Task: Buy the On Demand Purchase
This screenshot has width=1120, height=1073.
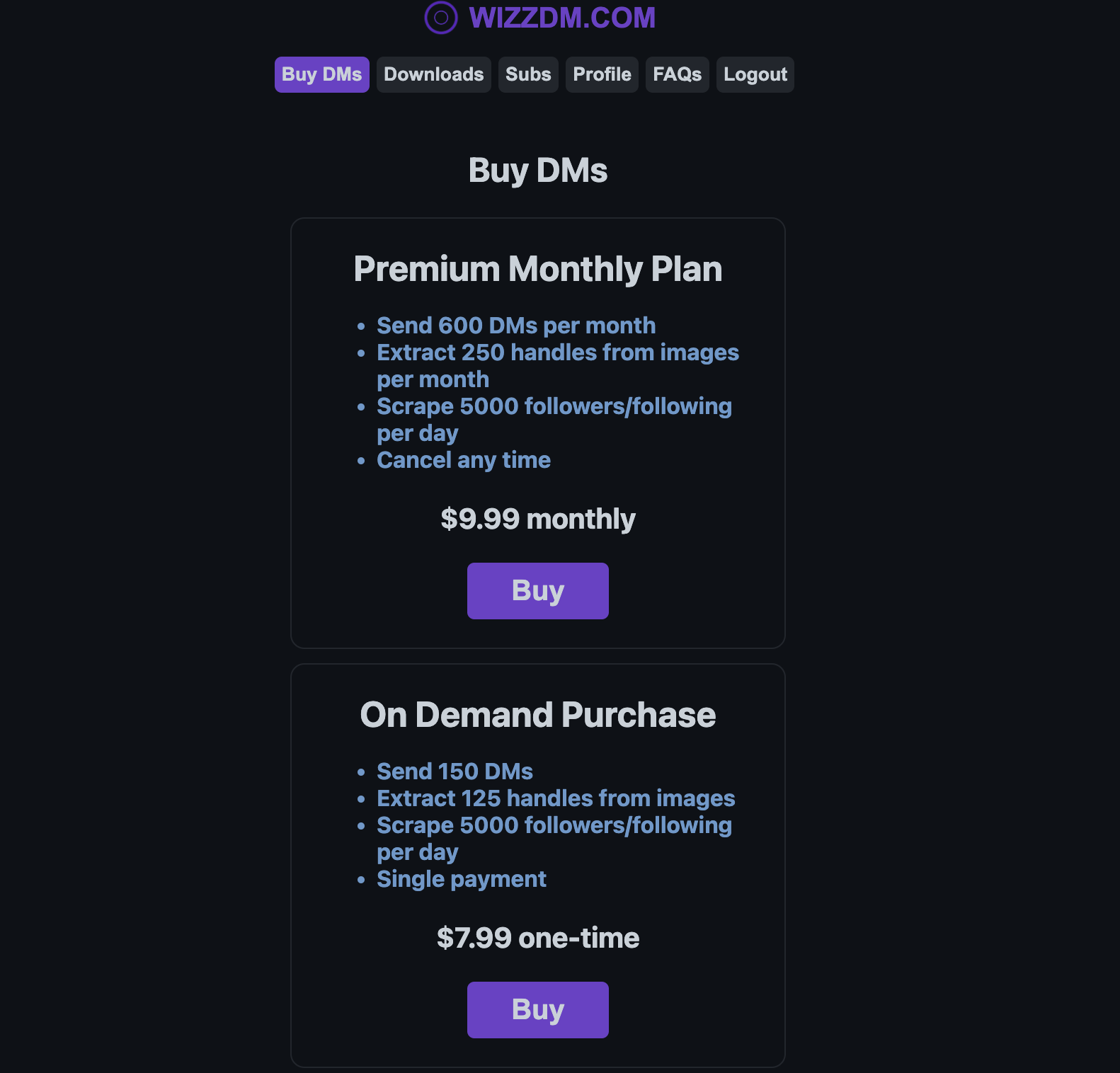Action: 537,1010
